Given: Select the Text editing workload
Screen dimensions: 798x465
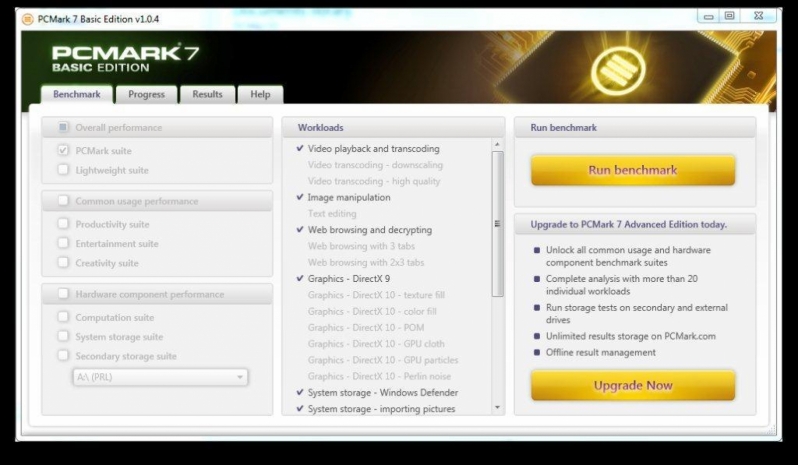Looking at the screenshot, I should 332,214.
